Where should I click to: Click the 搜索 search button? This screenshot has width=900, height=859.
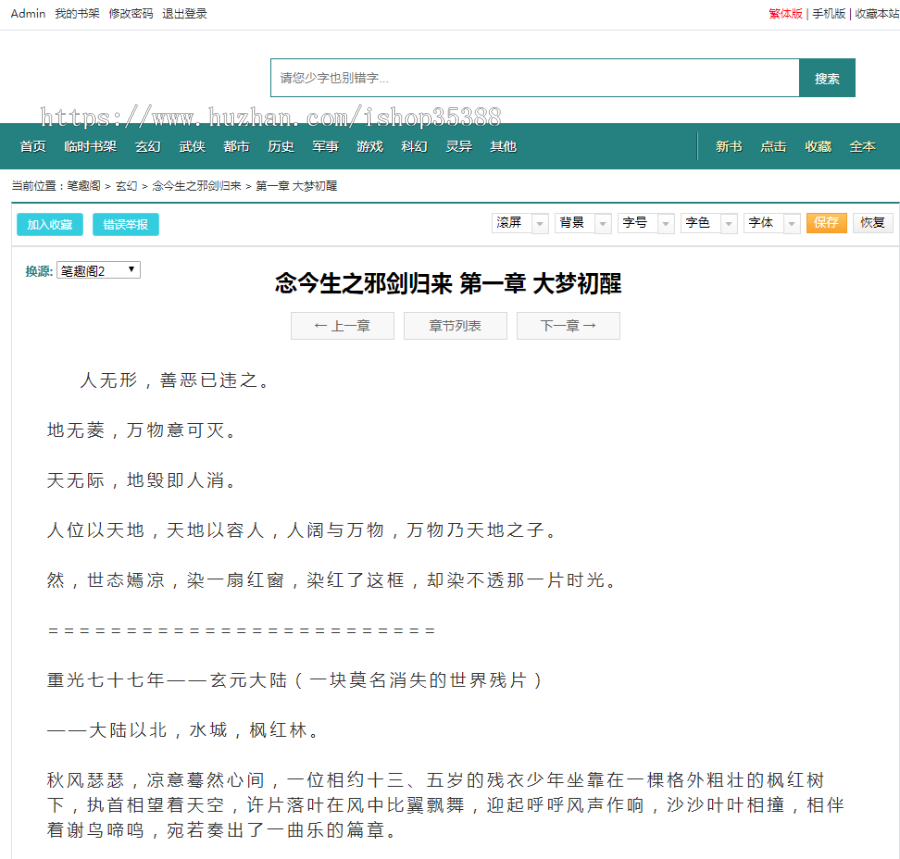click(x=827, y=76)
